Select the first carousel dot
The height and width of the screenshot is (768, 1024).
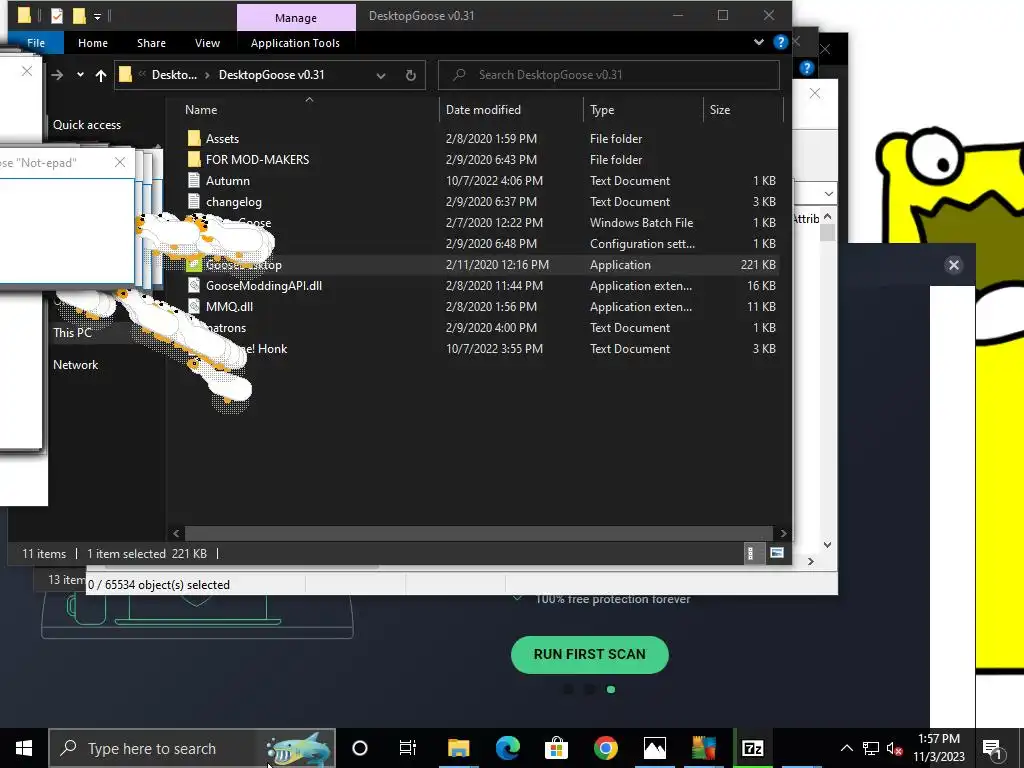[x=568, y=689]
